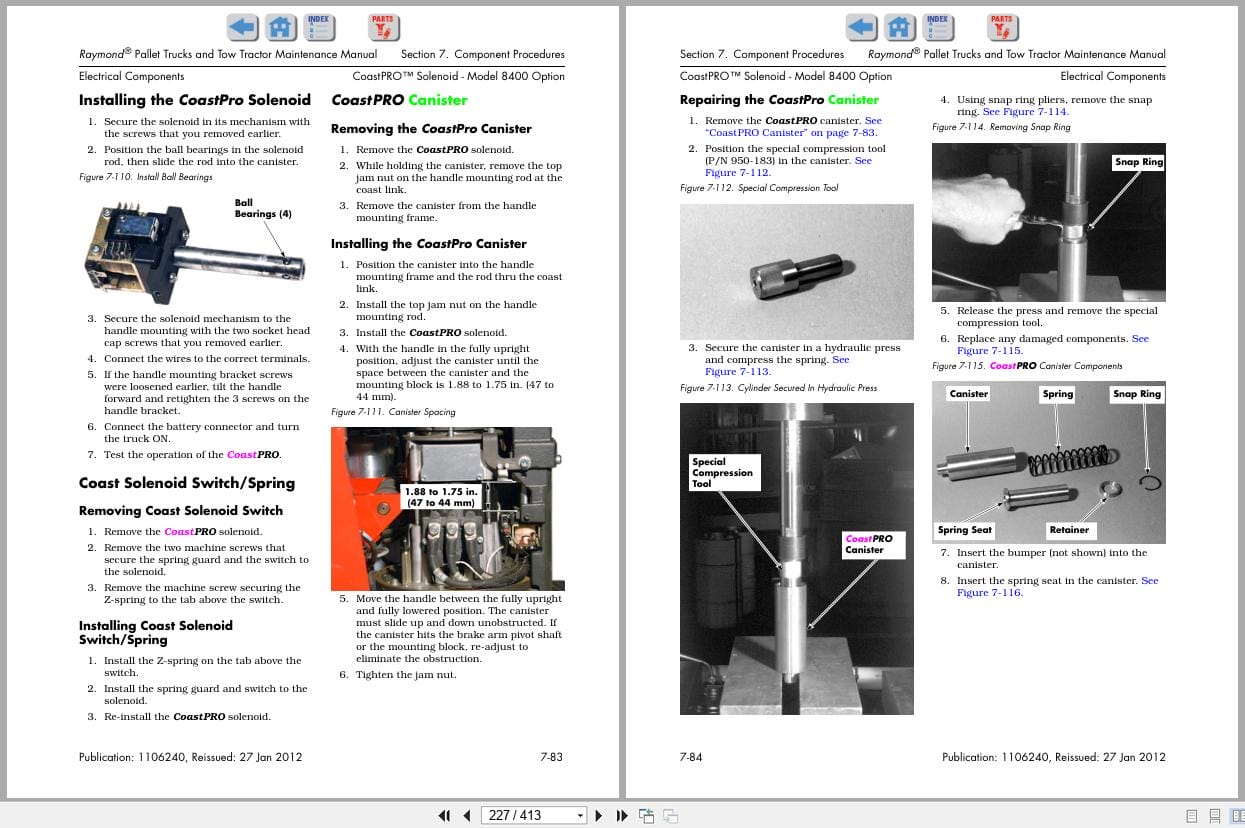Image resolution: width=1245 pixels, height=828 pixels.
Task: Jump to last page in the document
Action: pyautogui.click(x=621, y=816)
